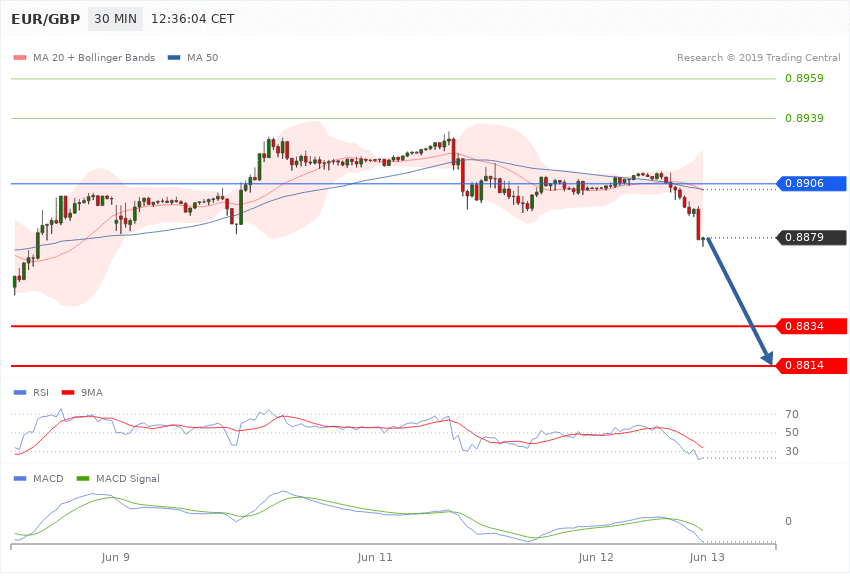Click the RSI 70 axis value
The height and width of the screenshot is (576, 850).
(x=791, y=415)
